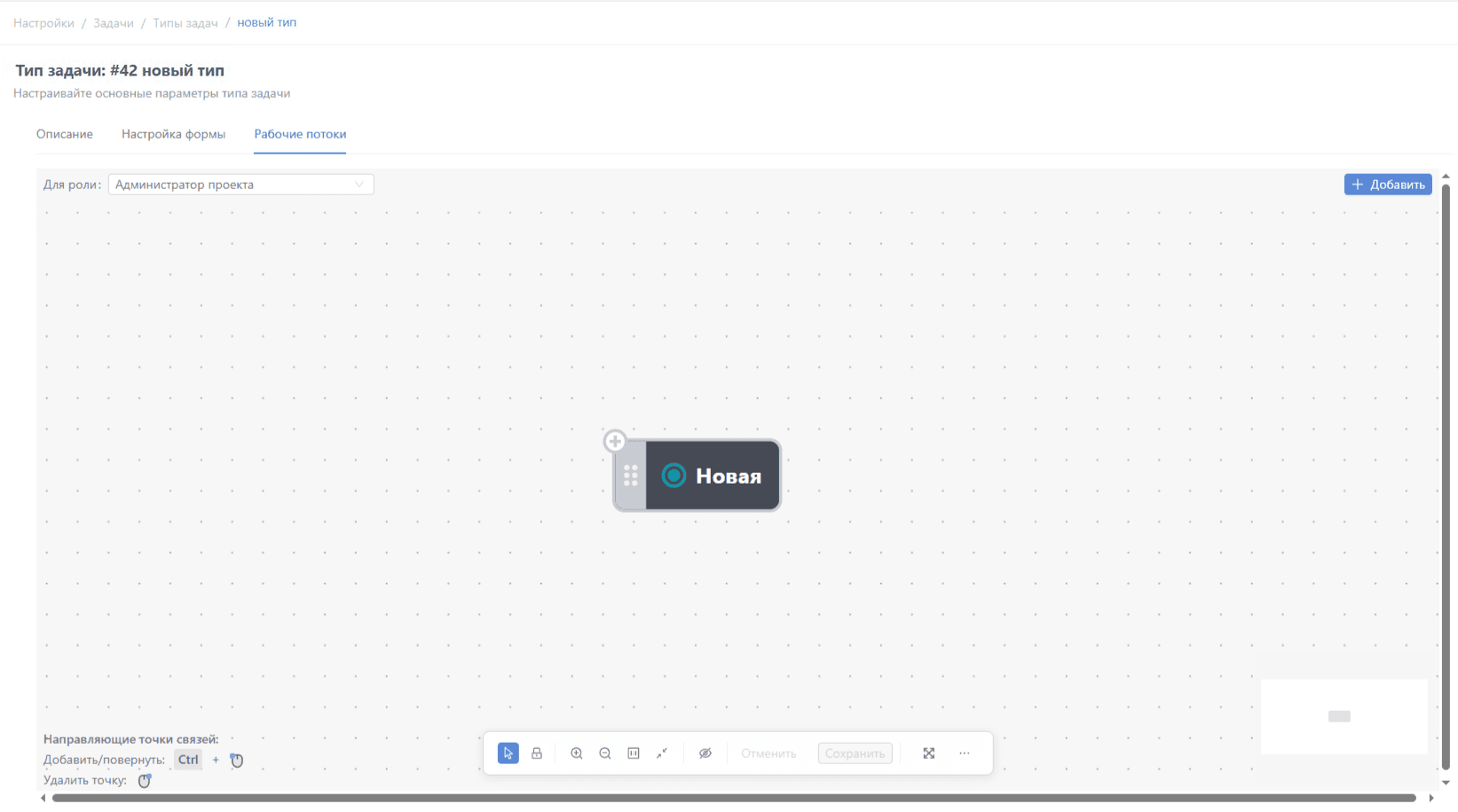The width and height of the screenshot is (1458, 812).
Task: Switch to the Описание tab
Action: click(x=65, y=134)
